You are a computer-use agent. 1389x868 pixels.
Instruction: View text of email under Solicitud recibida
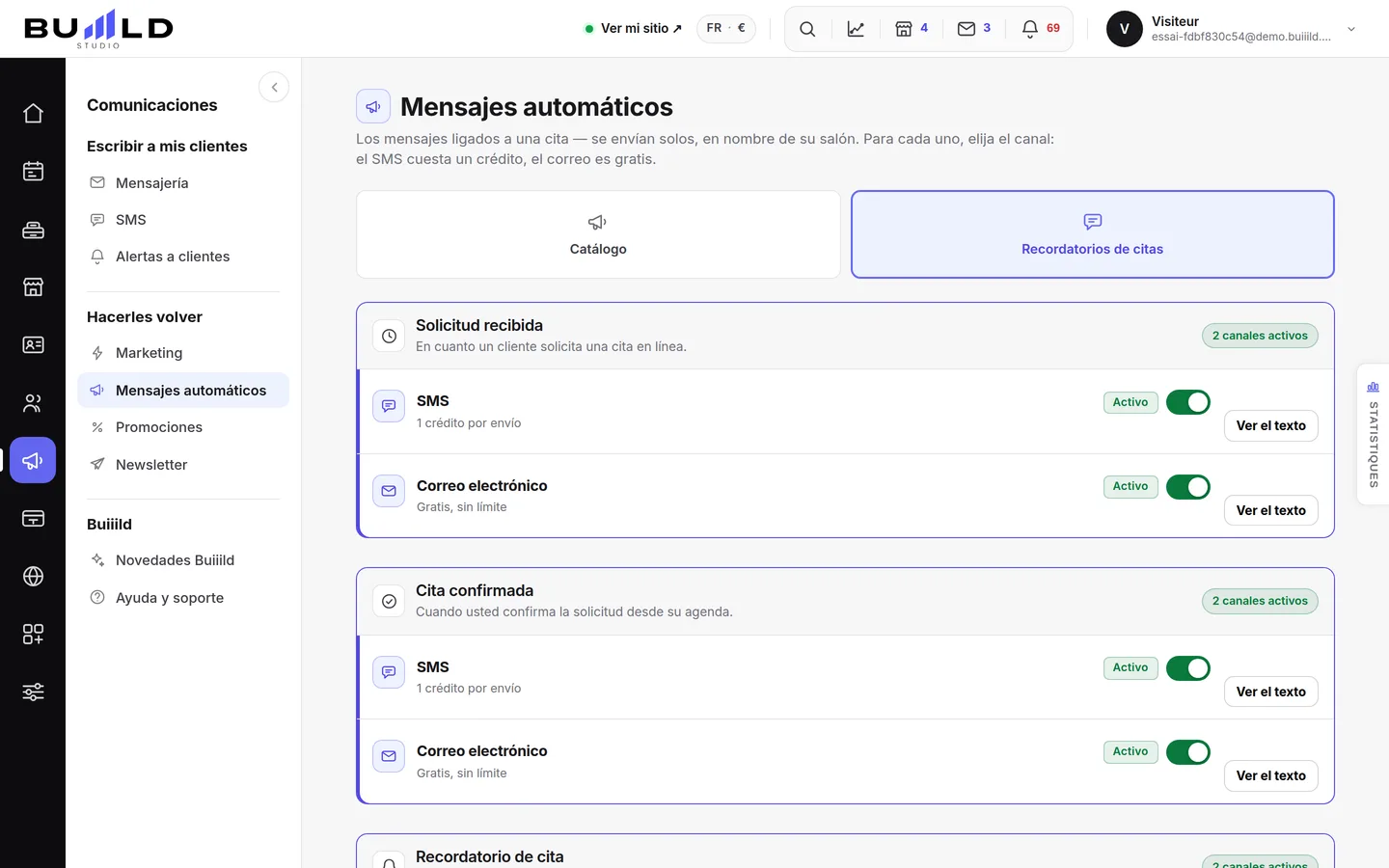(x=1271, y=510)
